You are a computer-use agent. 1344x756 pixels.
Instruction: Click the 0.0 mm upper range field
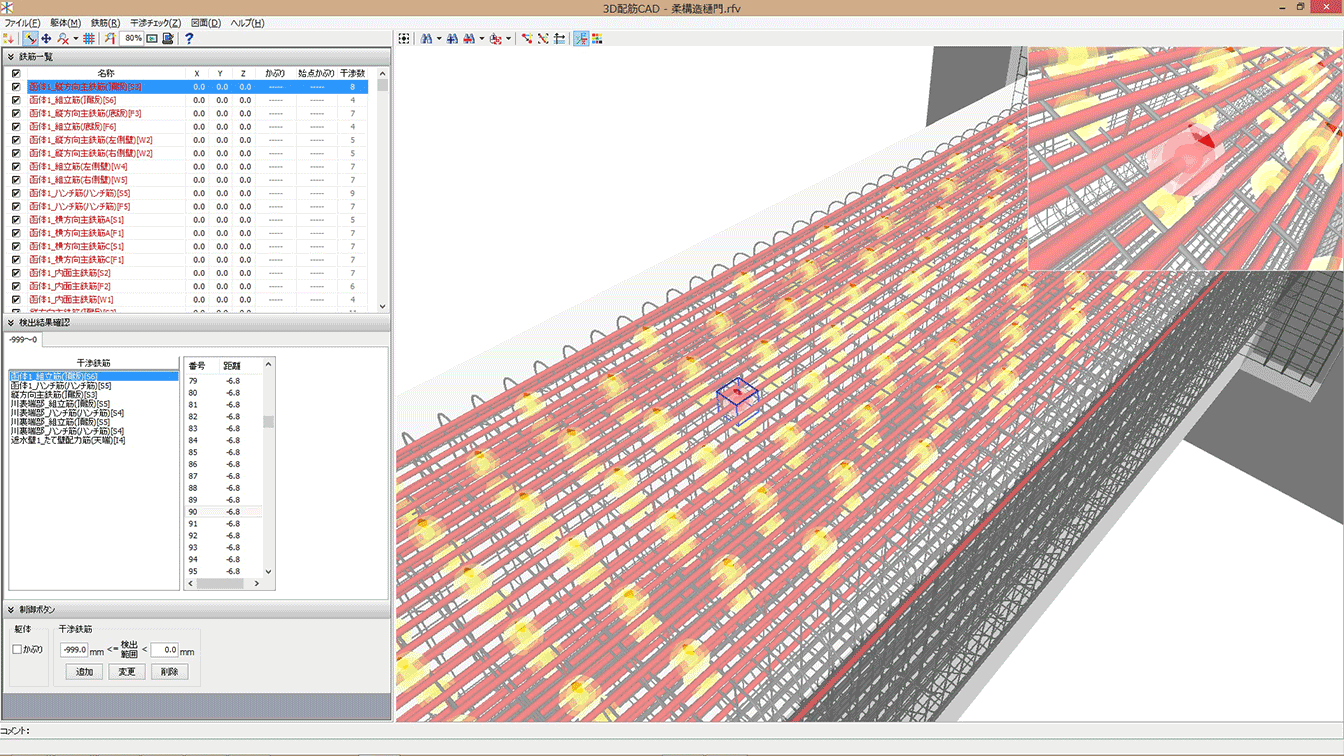[164, 650]
